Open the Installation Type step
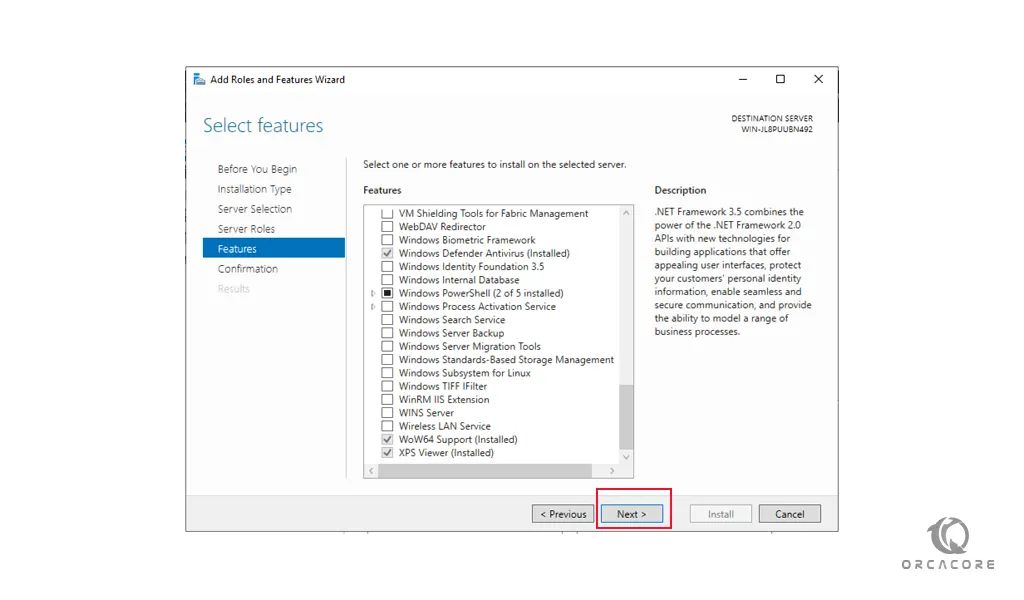 click(255, 189)
